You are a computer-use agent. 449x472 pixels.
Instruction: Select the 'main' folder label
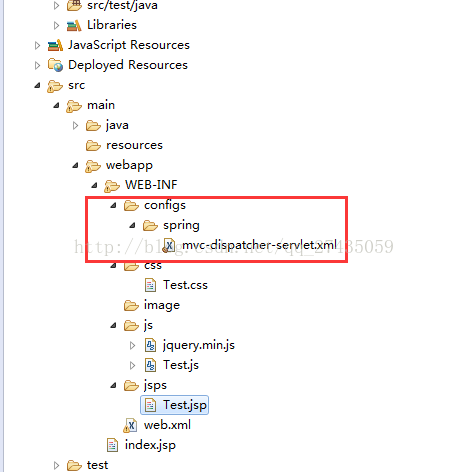101,105
